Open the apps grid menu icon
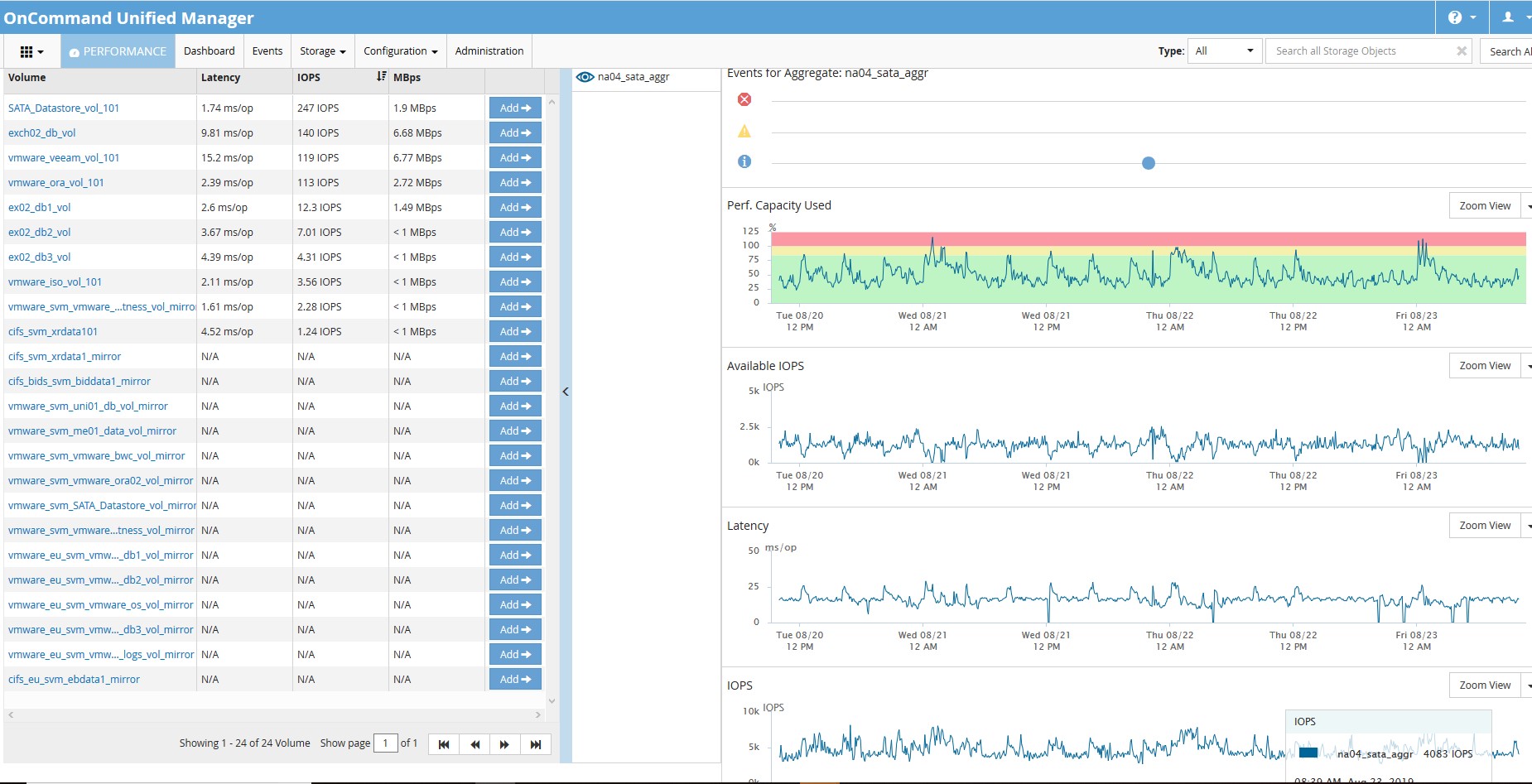The image size is (1532, 784). [31, 51]
